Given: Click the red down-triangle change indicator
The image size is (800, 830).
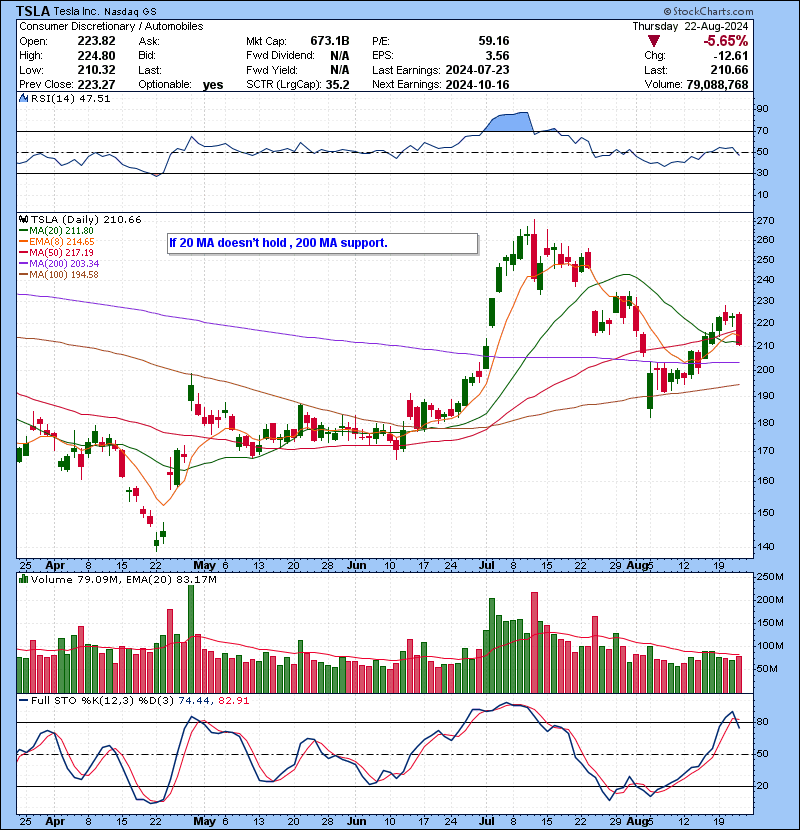Looking at the screenshot, I should pos(654,41).
